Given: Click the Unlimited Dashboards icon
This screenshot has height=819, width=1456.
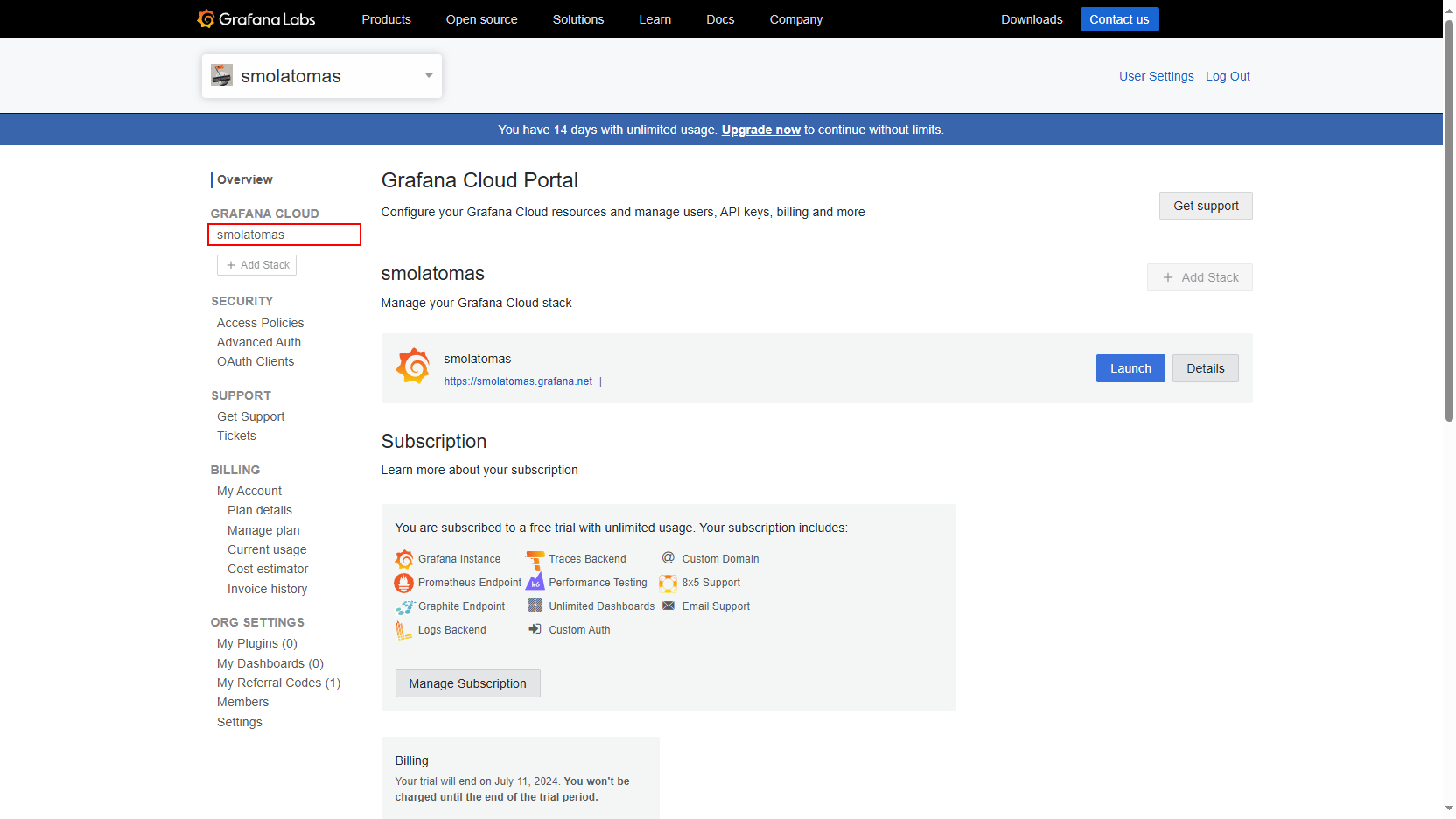Looking at the screenshot, I should coord(535,605).
